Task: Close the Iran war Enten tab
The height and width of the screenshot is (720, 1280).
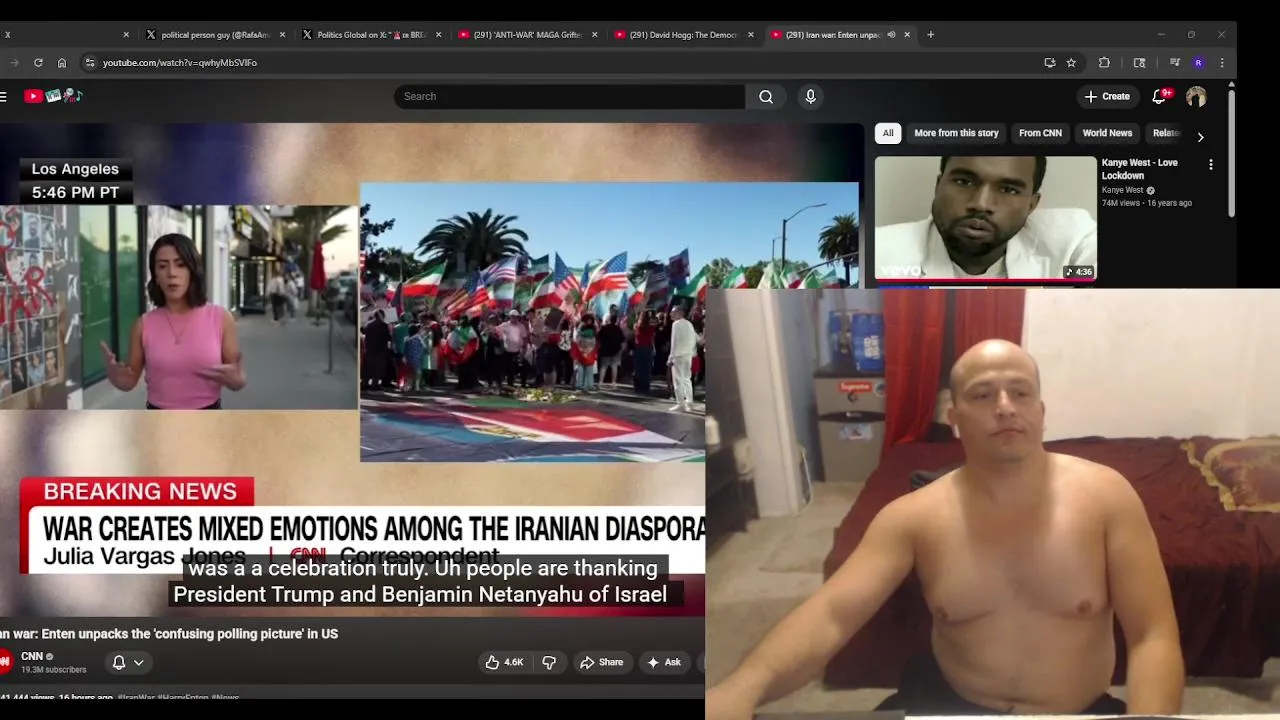Action: point(907,34)
